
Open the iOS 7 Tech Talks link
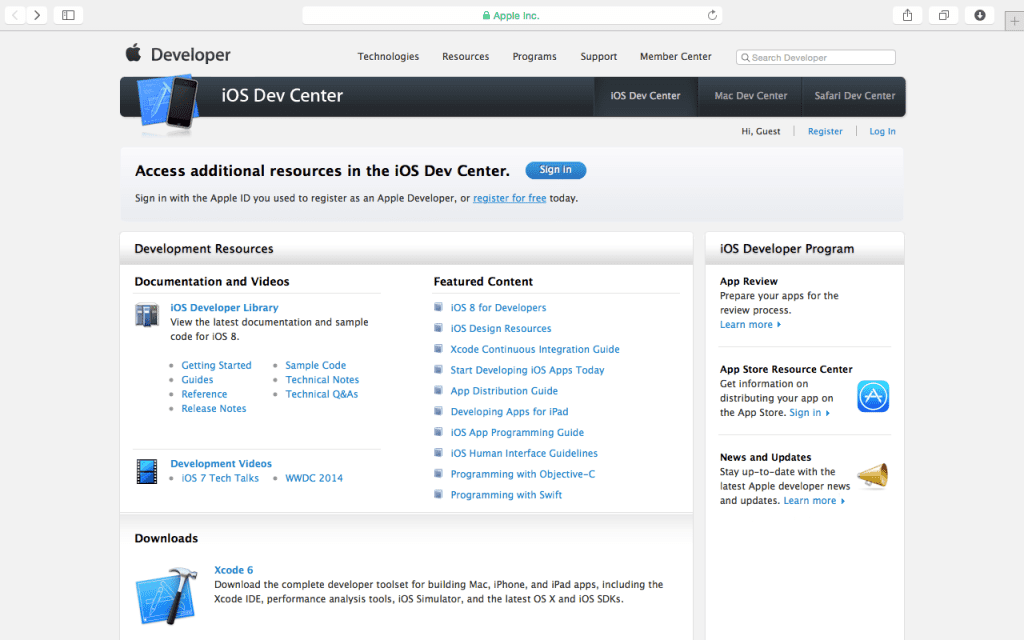click(x=220, y=478)
